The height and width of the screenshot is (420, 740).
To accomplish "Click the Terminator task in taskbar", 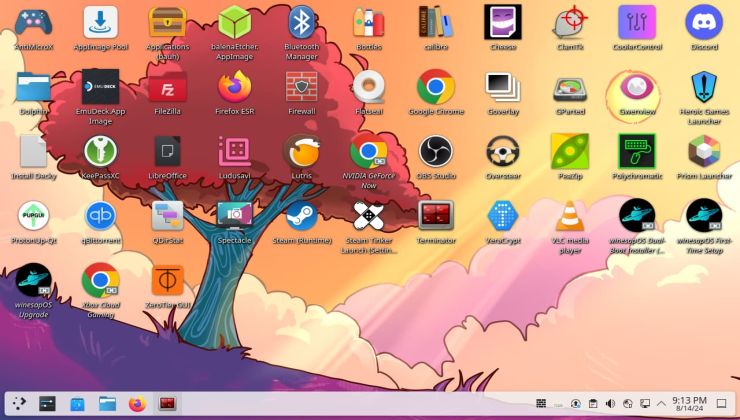I will 167,403.
